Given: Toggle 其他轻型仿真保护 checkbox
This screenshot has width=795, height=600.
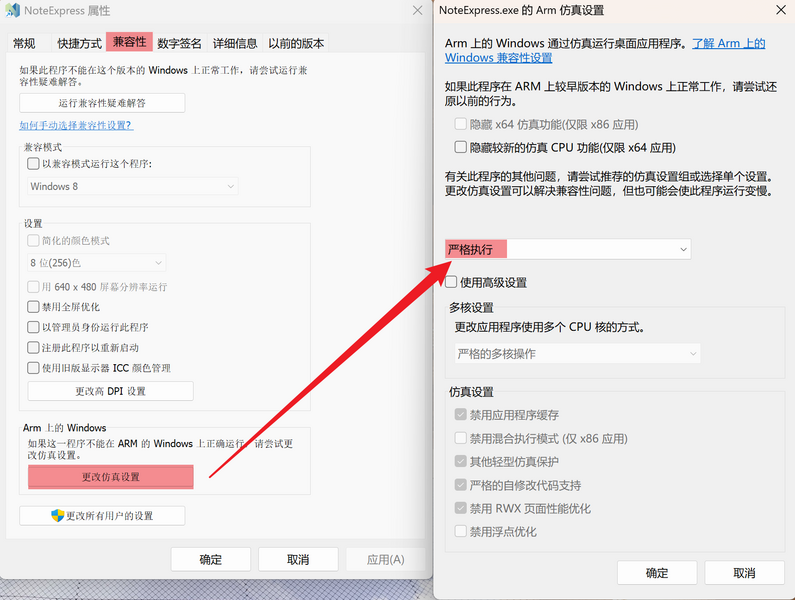Looking at the screenshot, I should (460, 462).
